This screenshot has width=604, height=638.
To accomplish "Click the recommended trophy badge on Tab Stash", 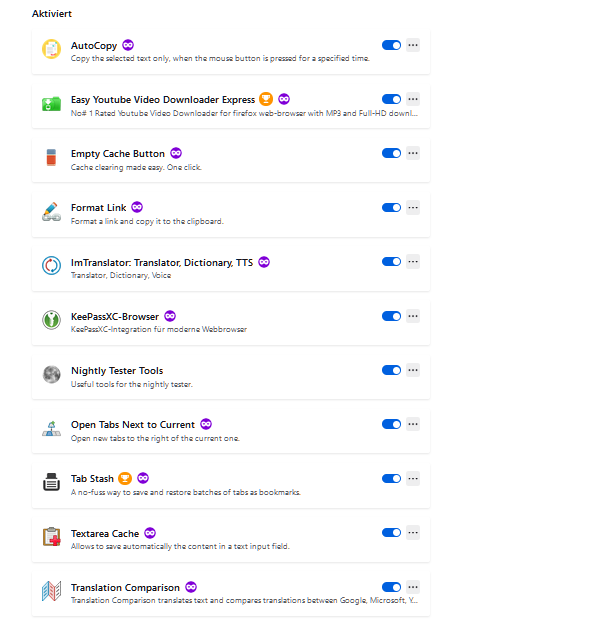I will pyautogui.click(x=125, y=478).
